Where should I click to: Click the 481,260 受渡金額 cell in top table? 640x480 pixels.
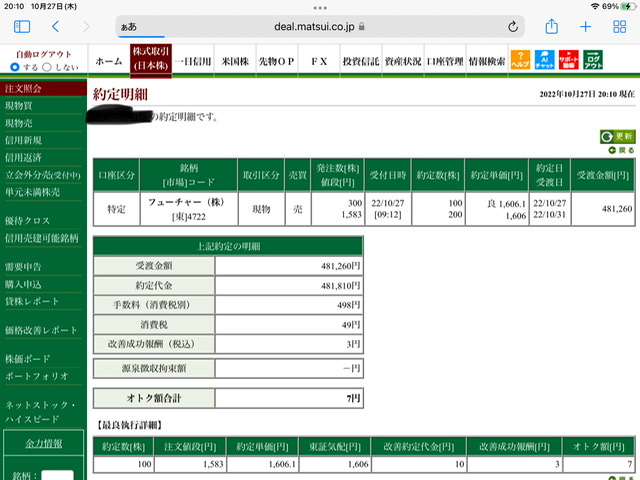(603, 209)
